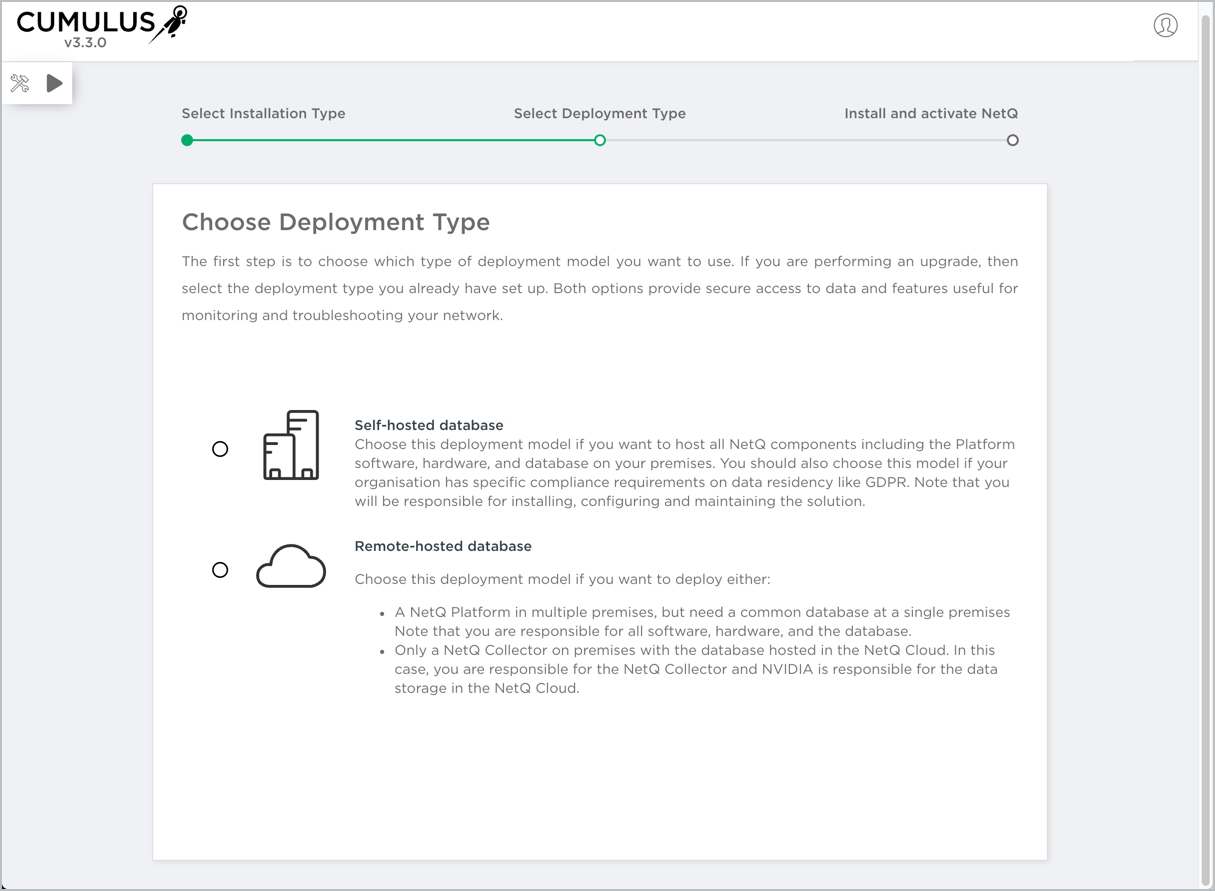This screenshot has width=1215, height=891.
Task: Open the Install and activate NetQ label
Action: (930, 114)
